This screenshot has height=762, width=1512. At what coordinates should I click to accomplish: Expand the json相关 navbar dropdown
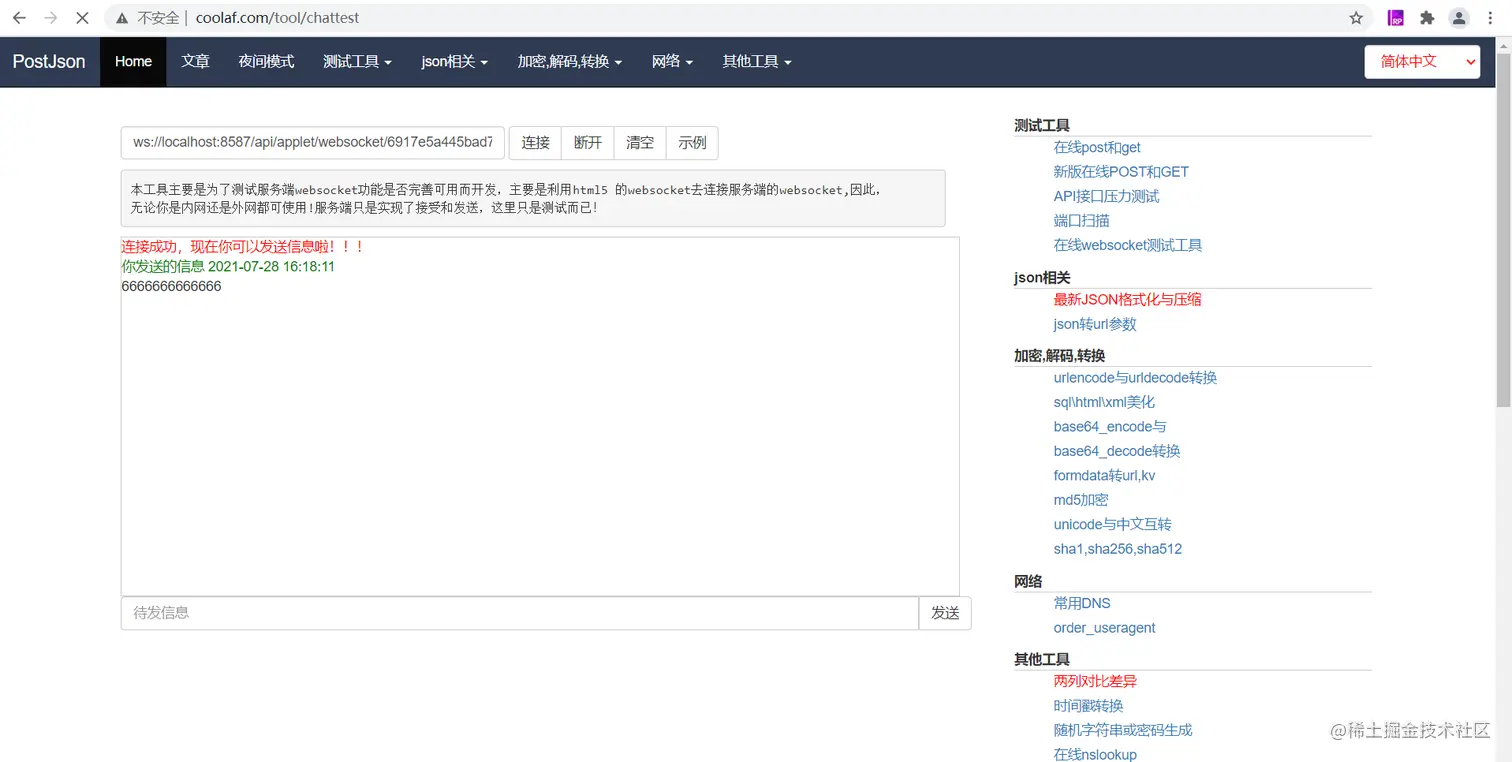point(454,62)
